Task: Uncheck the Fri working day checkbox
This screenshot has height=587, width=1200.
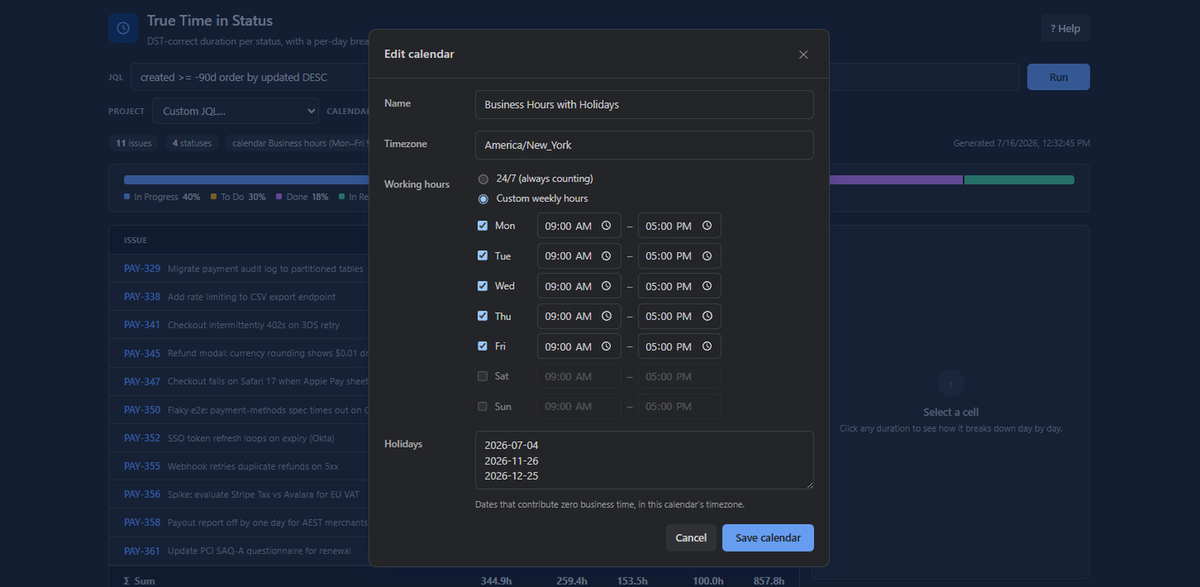Action: coord(483,346)
